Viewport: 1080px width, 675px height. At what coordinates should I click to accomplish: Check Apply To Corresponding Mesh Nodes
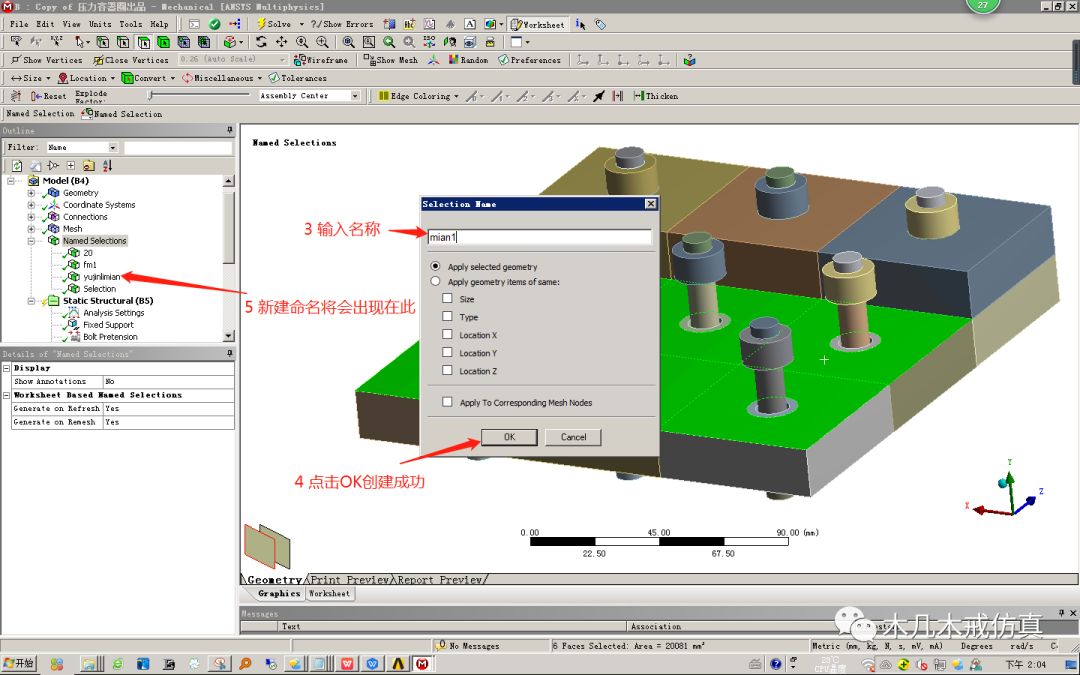point(447,401)
